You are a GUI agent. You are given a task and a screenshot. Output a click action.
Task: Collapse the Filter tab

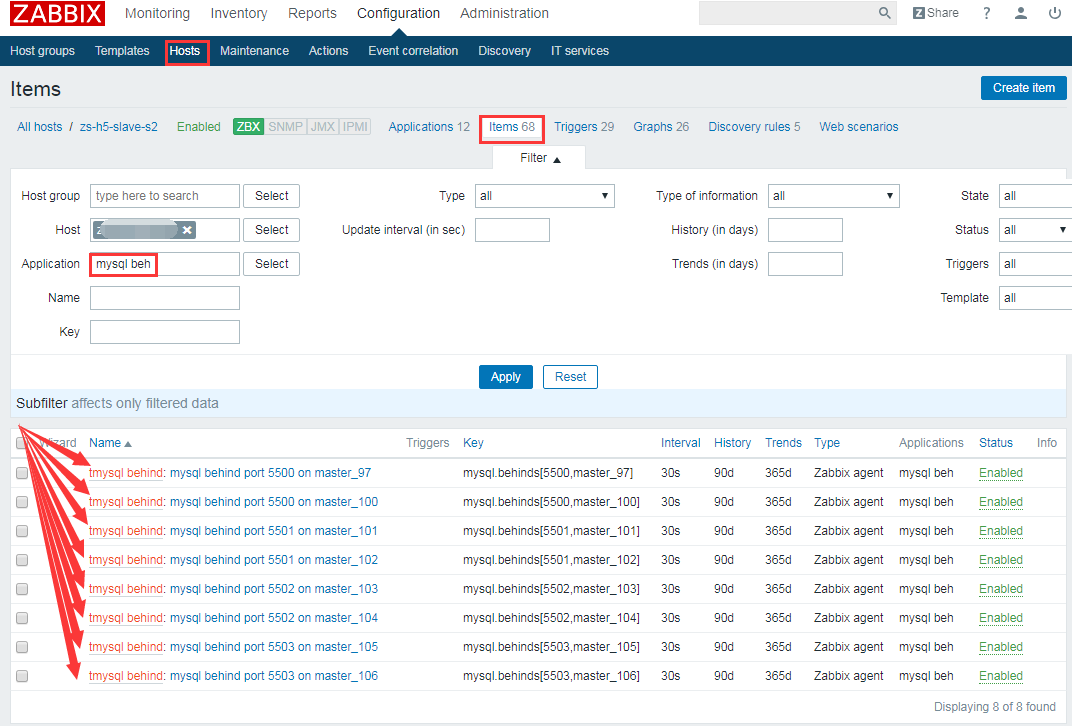coord(540,158)
